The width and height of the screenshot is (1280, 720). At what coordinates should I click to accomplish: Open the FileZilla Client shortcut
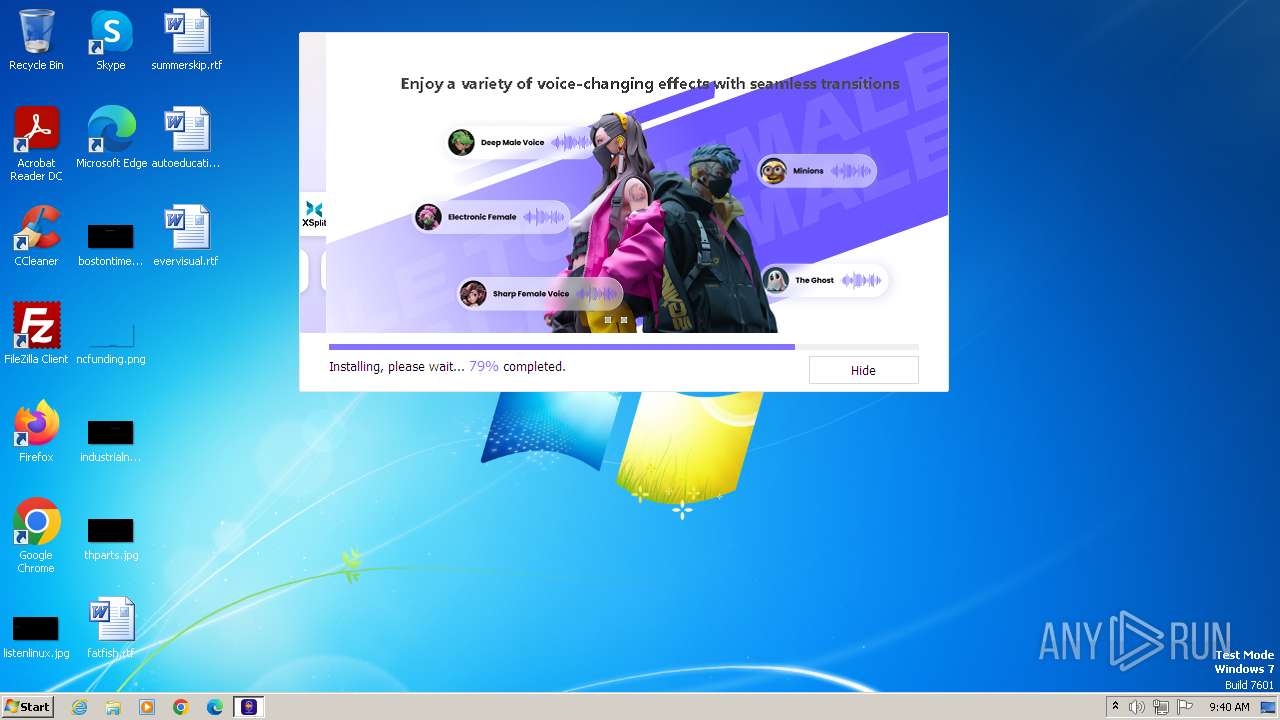click(x=36, y=334)
